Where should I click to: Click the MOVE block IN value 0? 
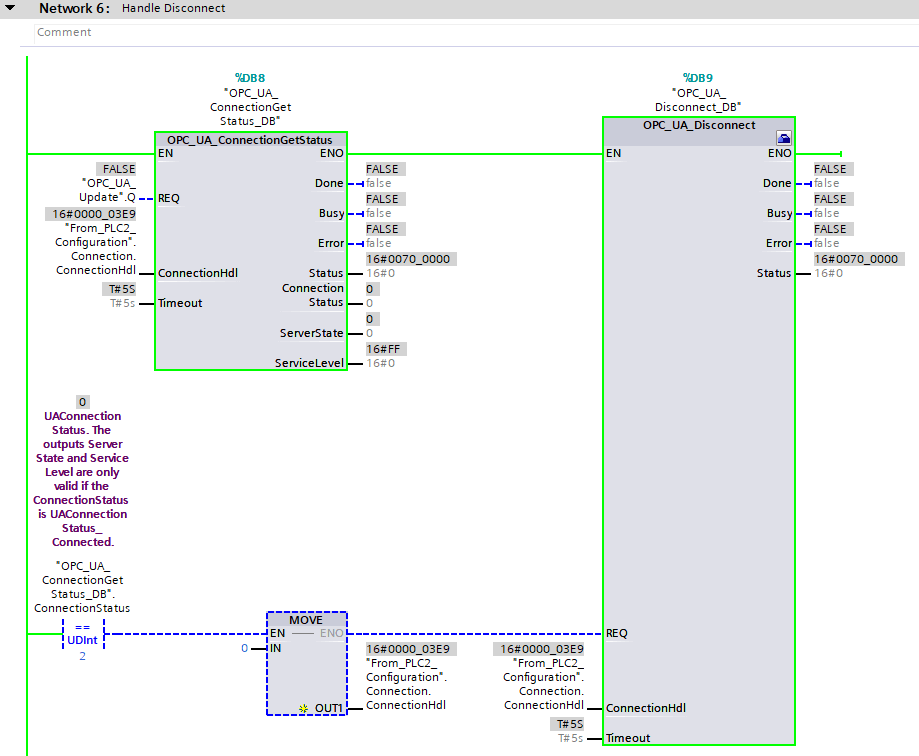[x=244, y=648]
